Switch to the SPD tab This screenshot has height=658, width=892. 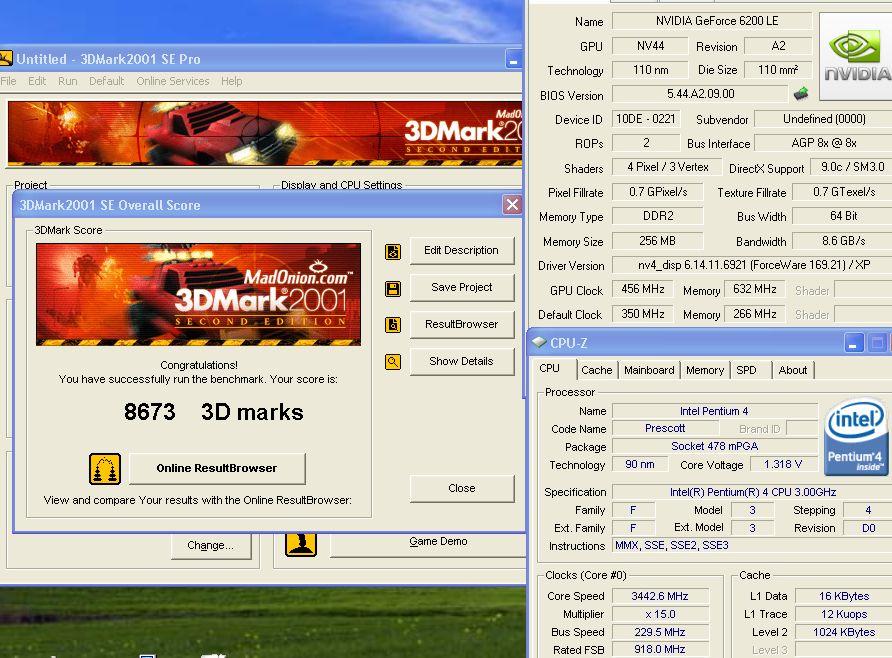tap(746, 370)
